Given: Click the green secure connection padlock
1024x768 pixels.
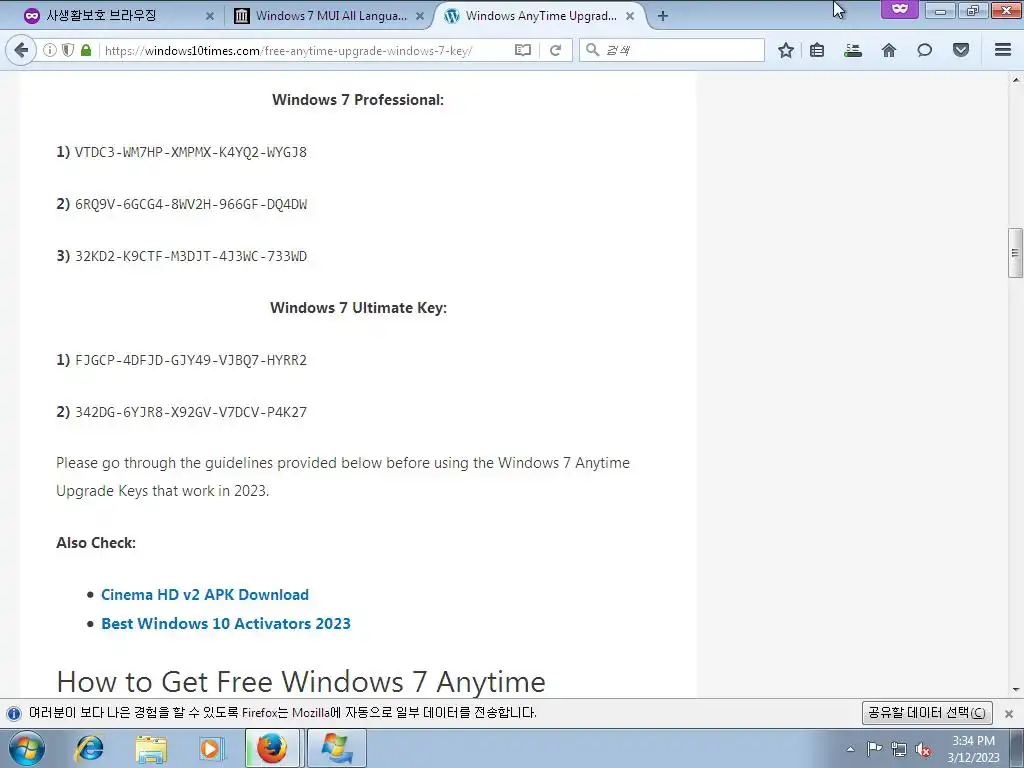Looking at the screenshot, I should coord(86,50).
